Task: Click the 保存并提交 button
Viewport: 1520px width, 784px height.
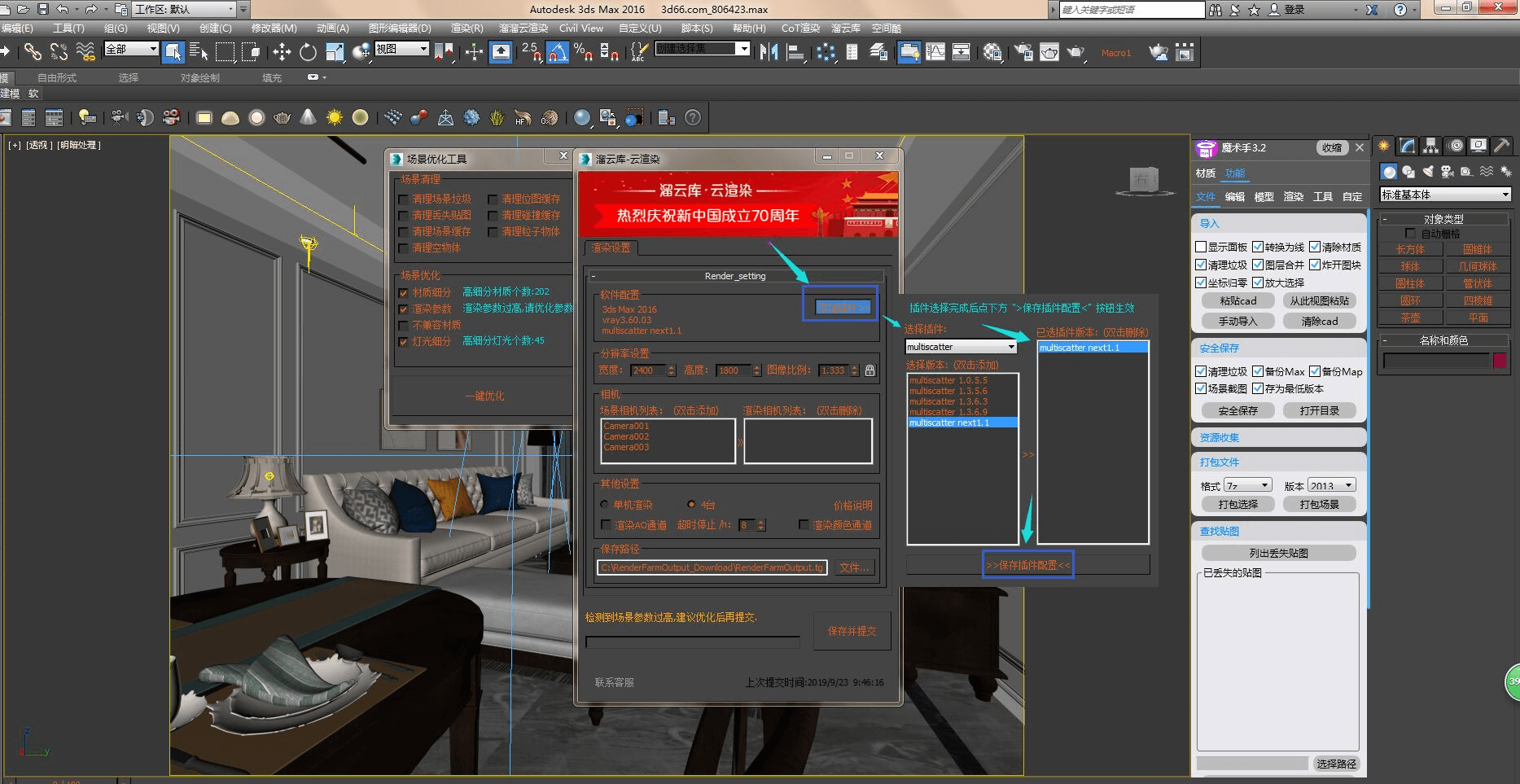Action: tap(852, 631)
